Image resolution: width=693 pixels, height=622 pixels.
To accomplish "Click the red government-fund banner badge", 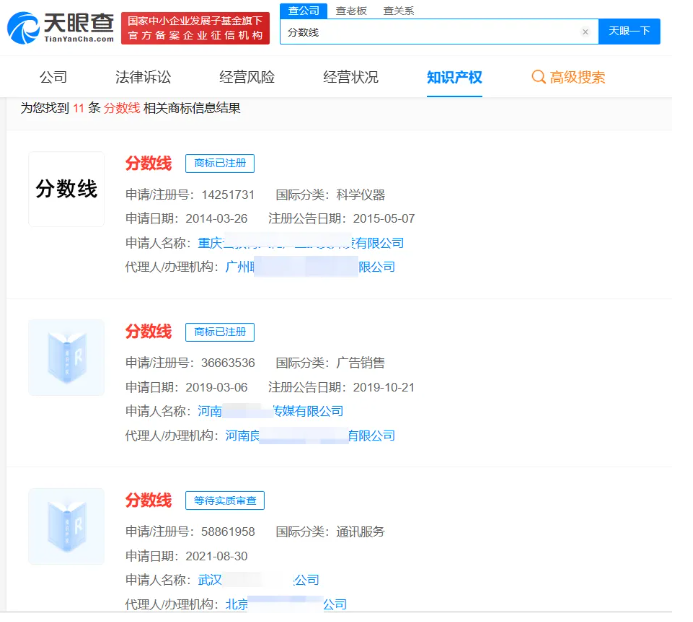I will click(x=195, y=28).
